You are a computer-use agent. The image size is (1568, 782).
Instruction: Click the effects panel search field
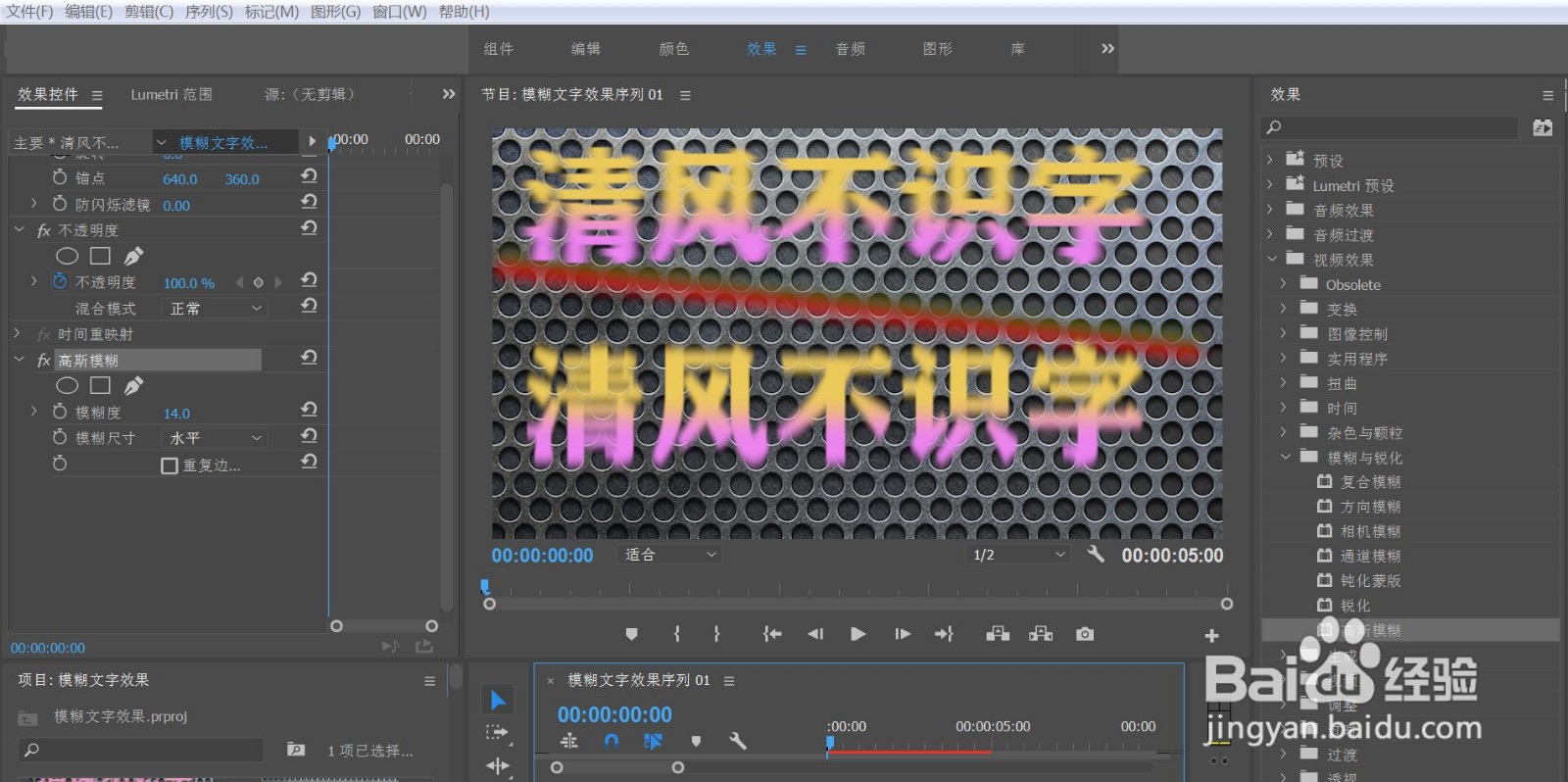pos(1392,127)
